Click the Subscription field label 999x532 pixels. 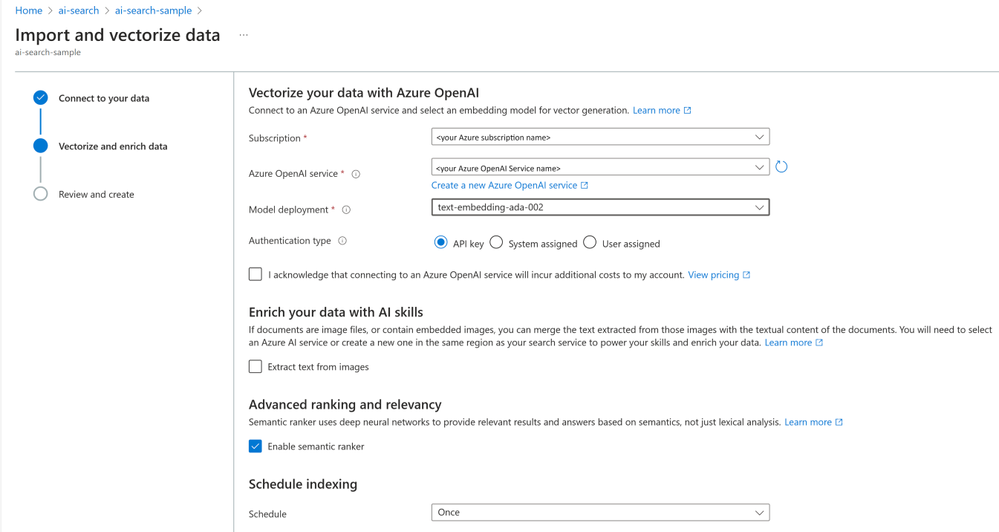[275, 138]
